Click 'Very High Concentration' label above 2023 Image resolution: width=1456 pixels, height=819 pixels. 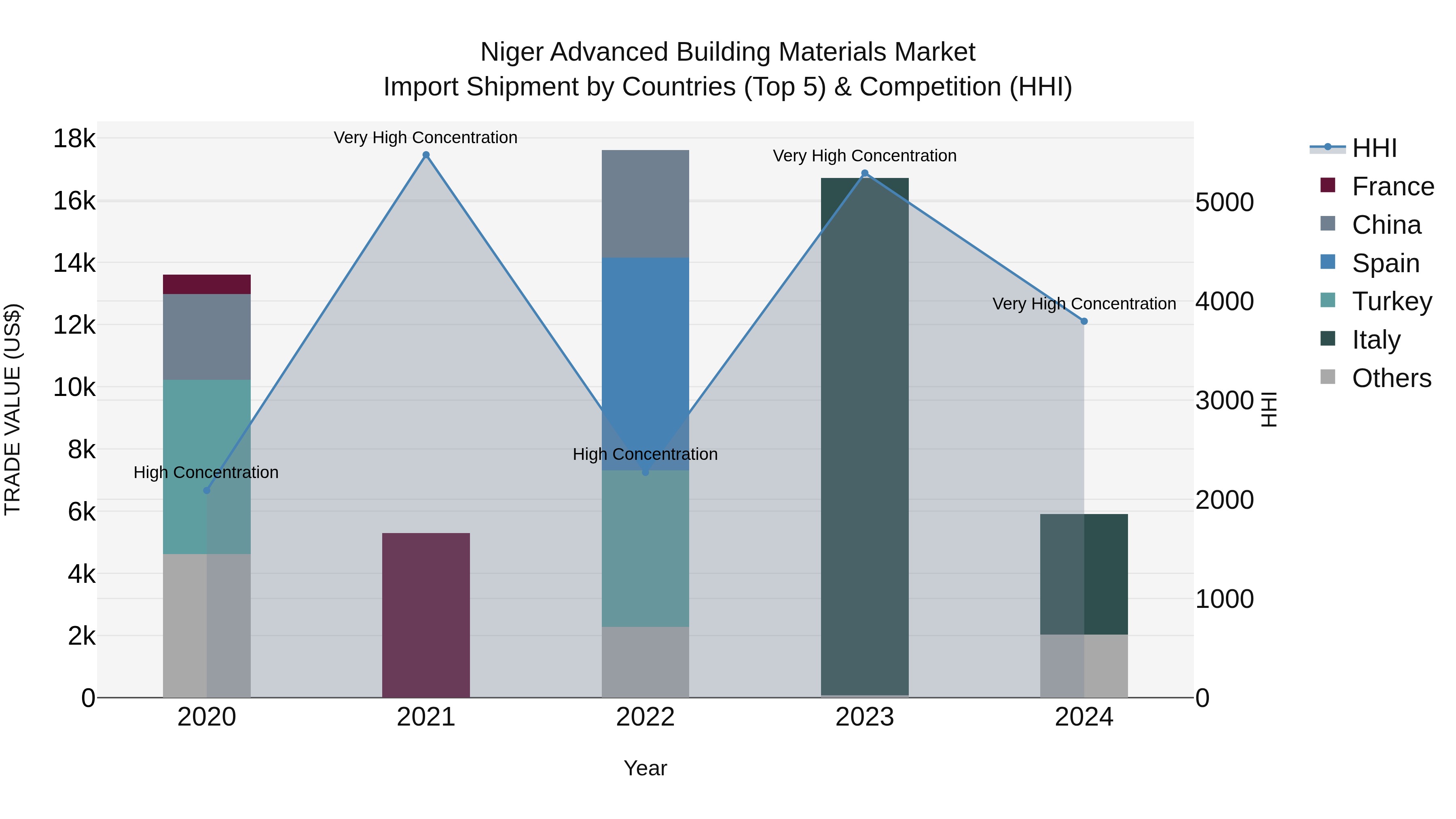coord(865,155)
